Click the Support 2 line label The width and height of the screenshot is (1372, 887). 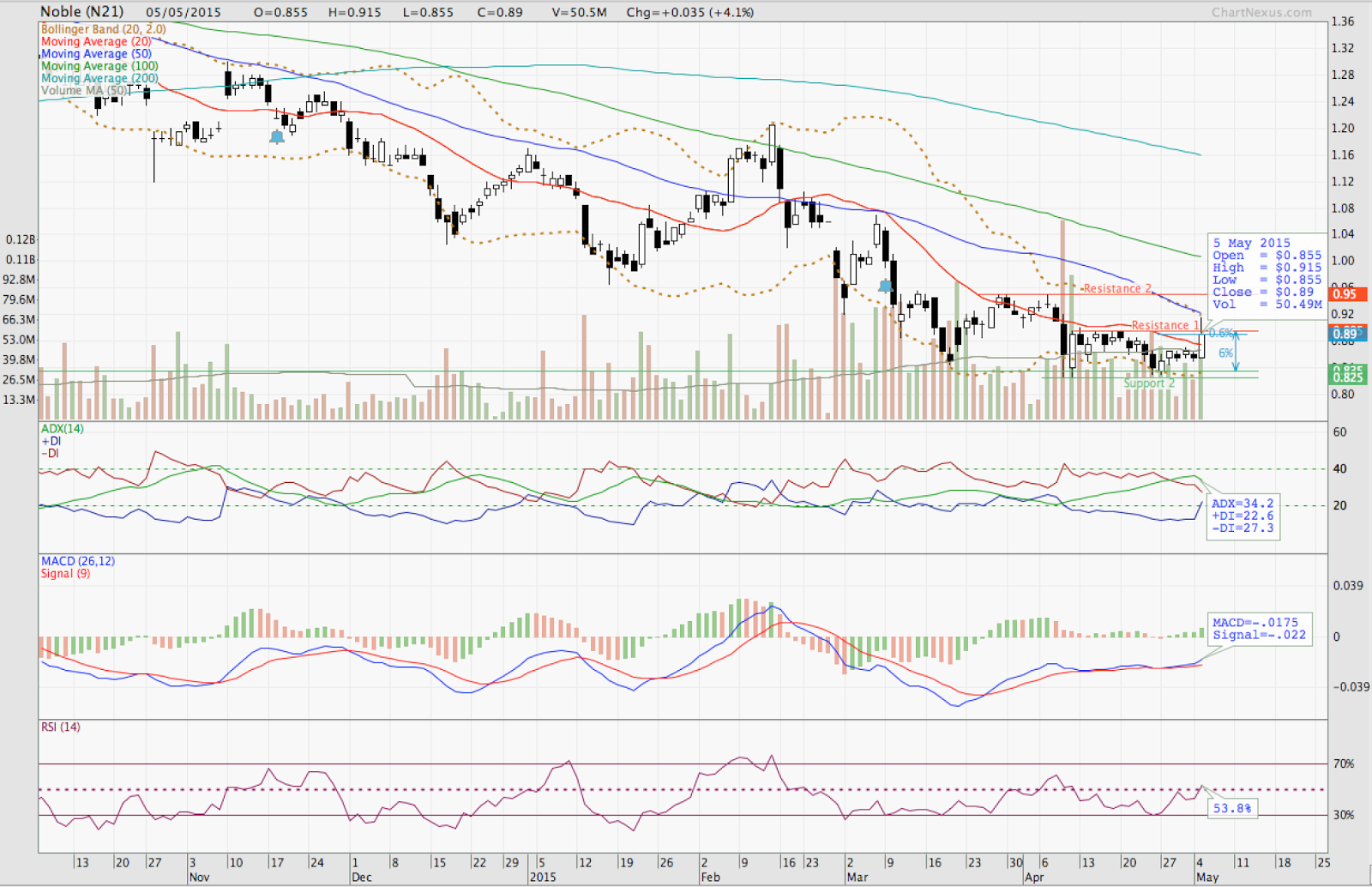click(1149, 383)
